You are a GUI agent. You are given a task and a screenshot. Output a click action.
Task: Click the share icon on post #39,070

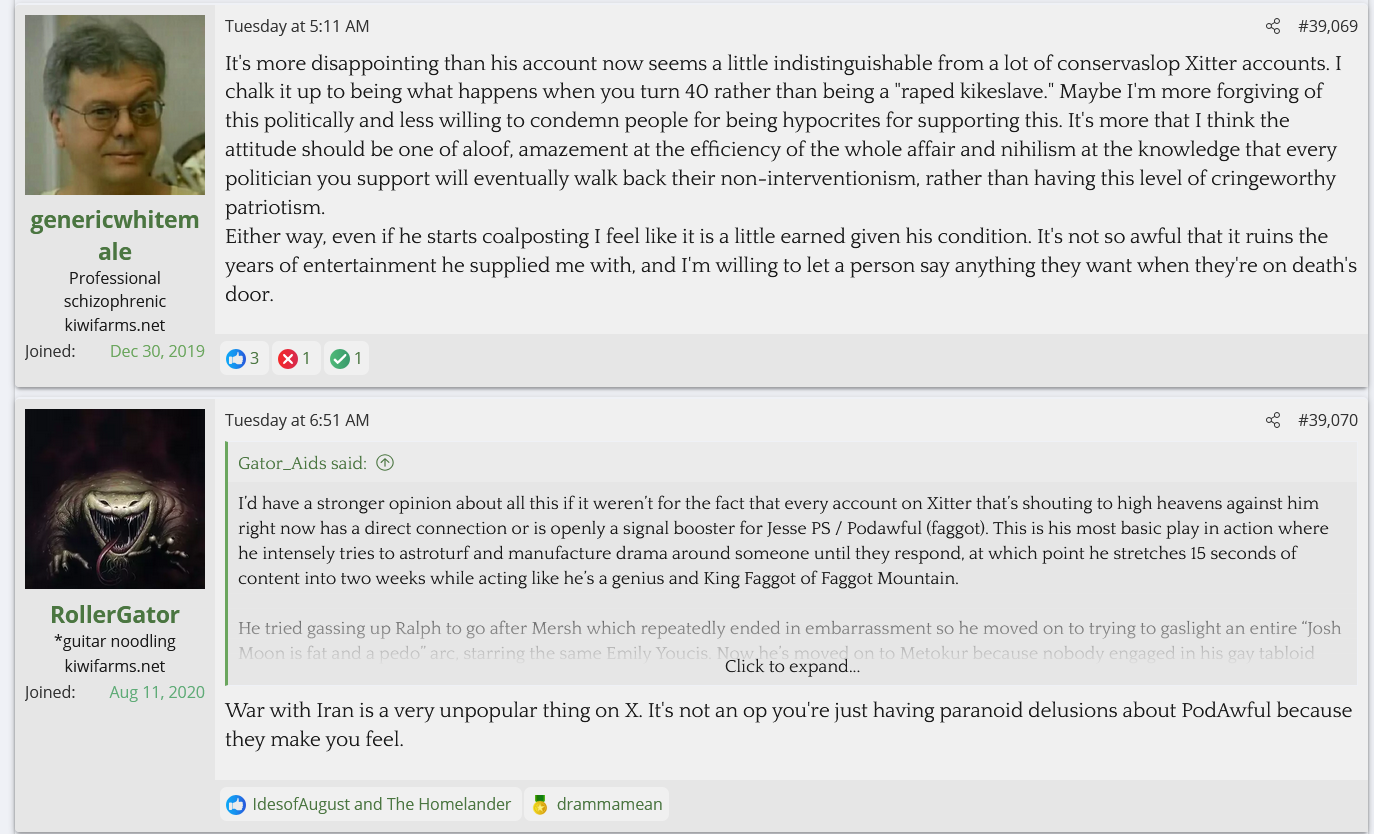point(1272,421)
